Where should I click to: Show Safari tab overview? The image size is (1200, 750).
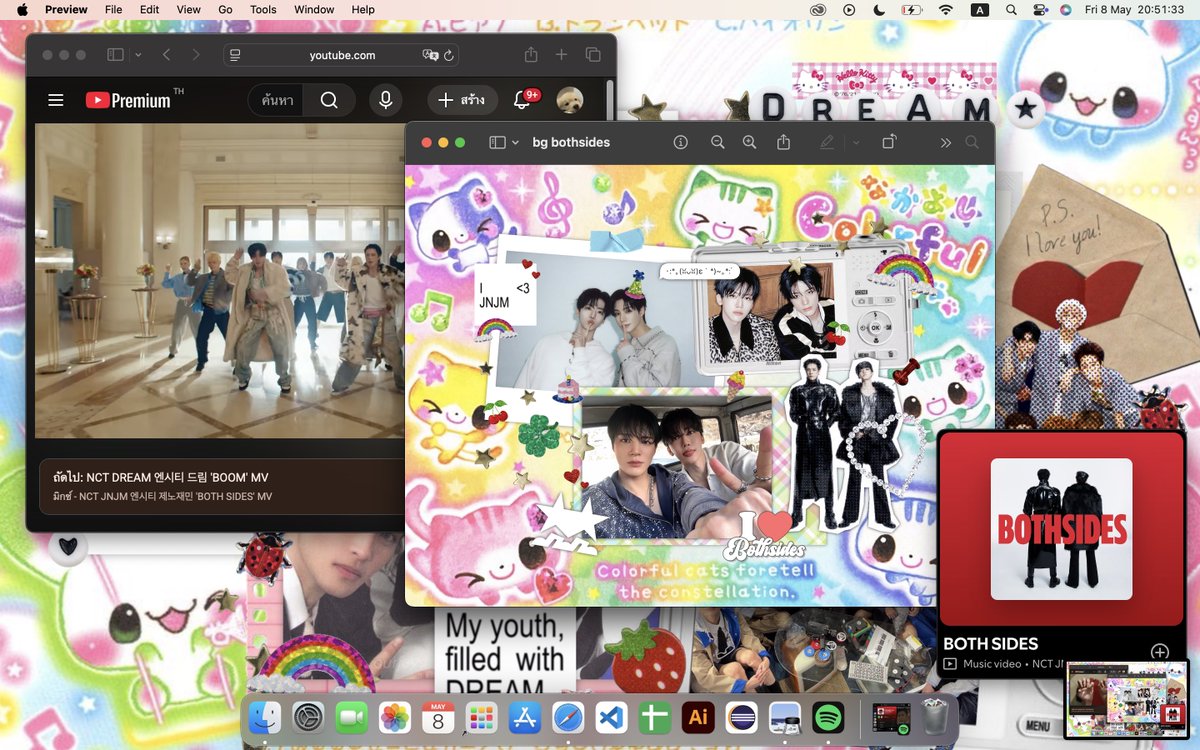tap(593, 55)
